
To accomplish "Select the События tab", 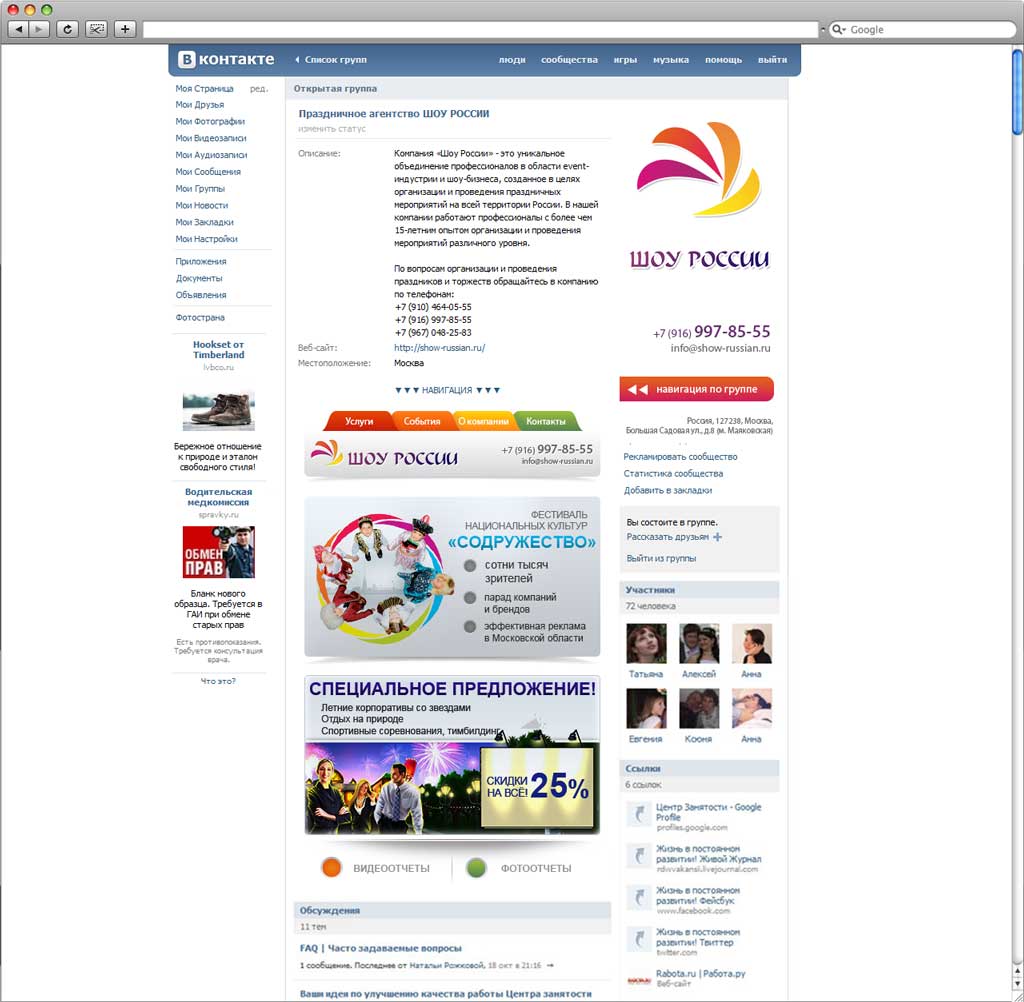I will pos(421,421).
